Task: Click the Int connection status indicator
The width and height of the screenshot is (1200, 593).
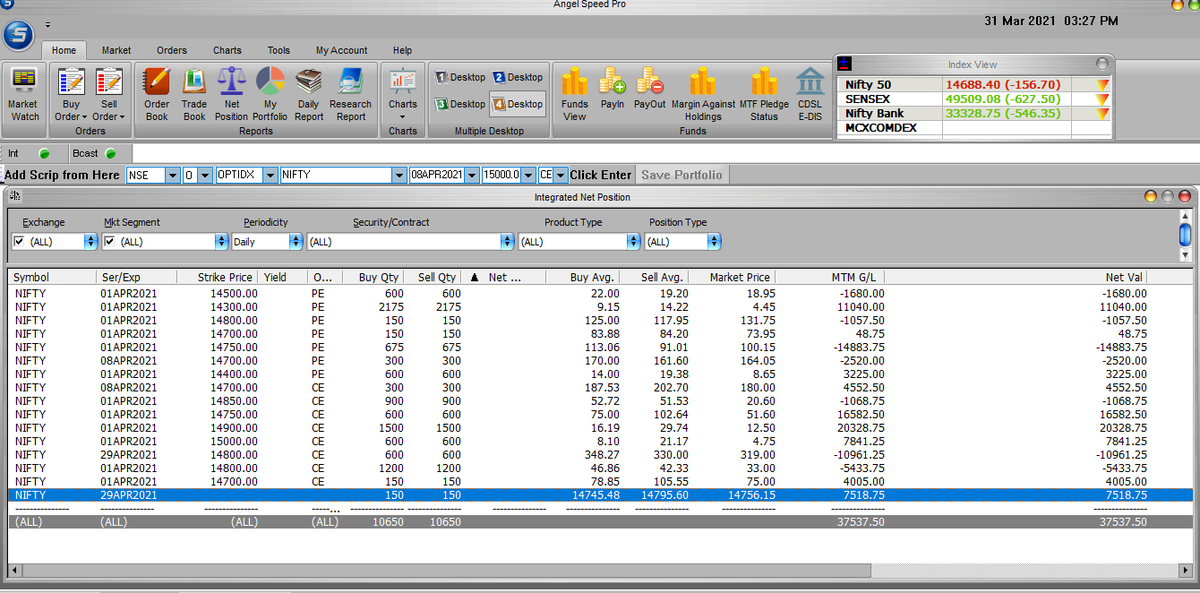Action: tap(44, 154)
